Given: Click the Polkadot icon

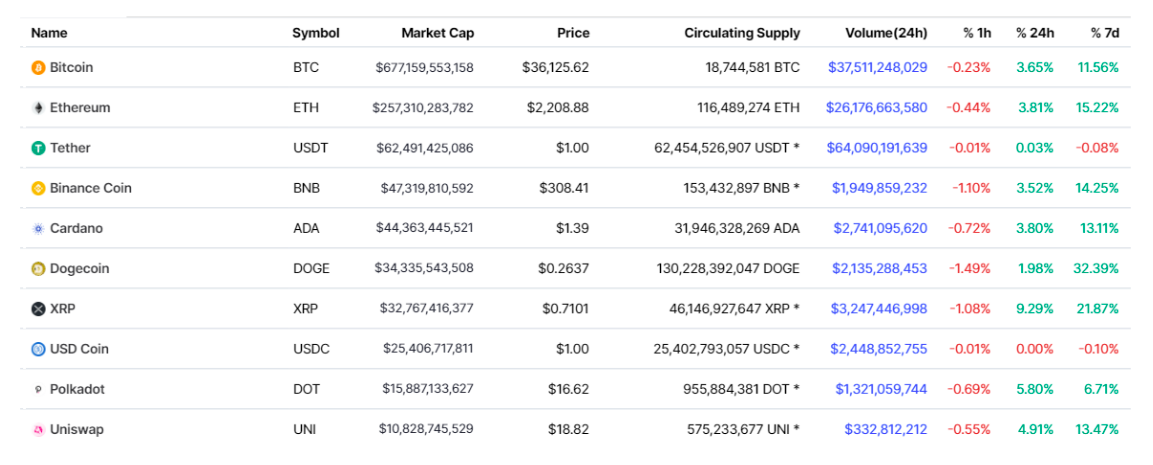Looking at the screenshot, I should [x=39, y=390].
